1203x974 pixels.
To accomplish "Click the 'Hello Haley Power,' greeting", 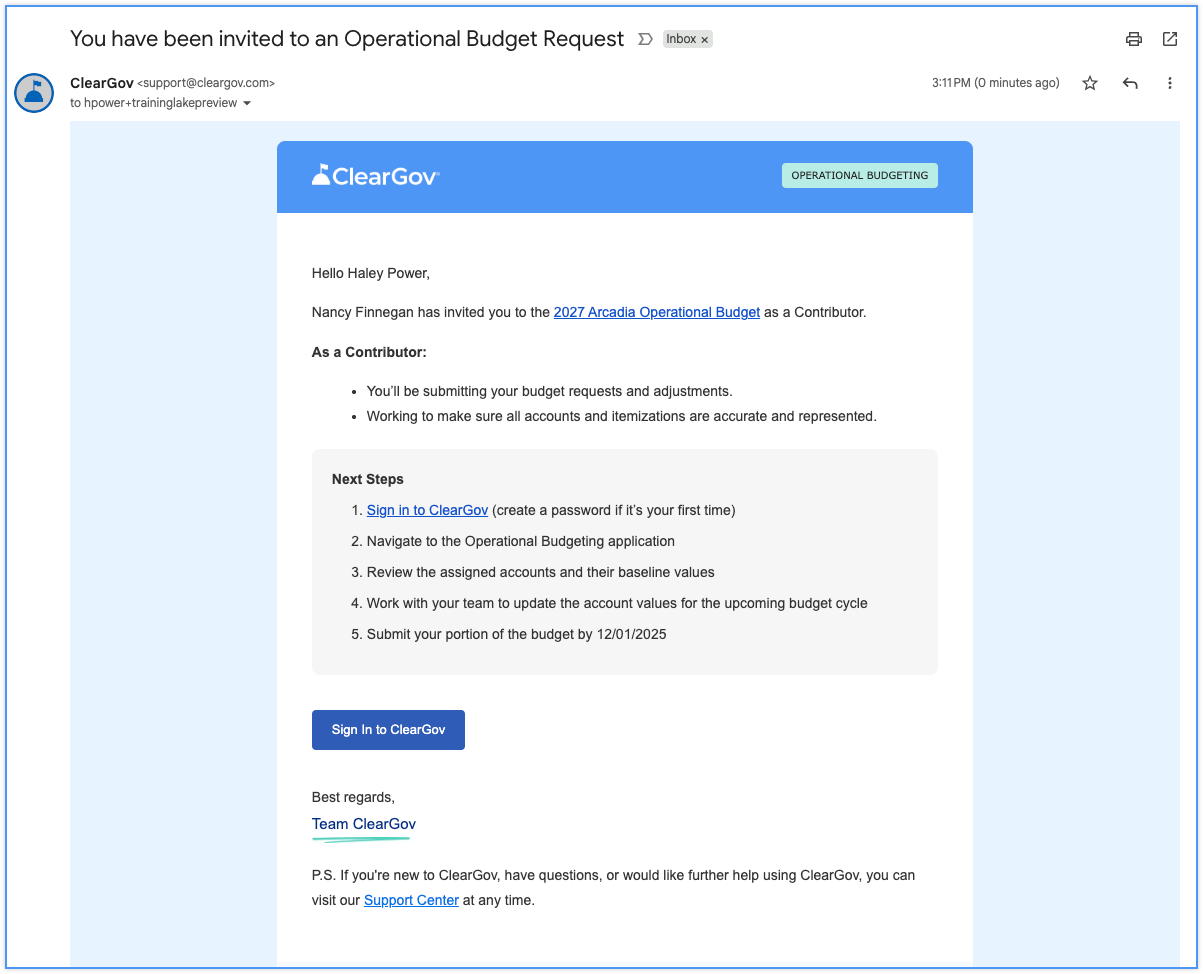I will [x=371, y=273].
